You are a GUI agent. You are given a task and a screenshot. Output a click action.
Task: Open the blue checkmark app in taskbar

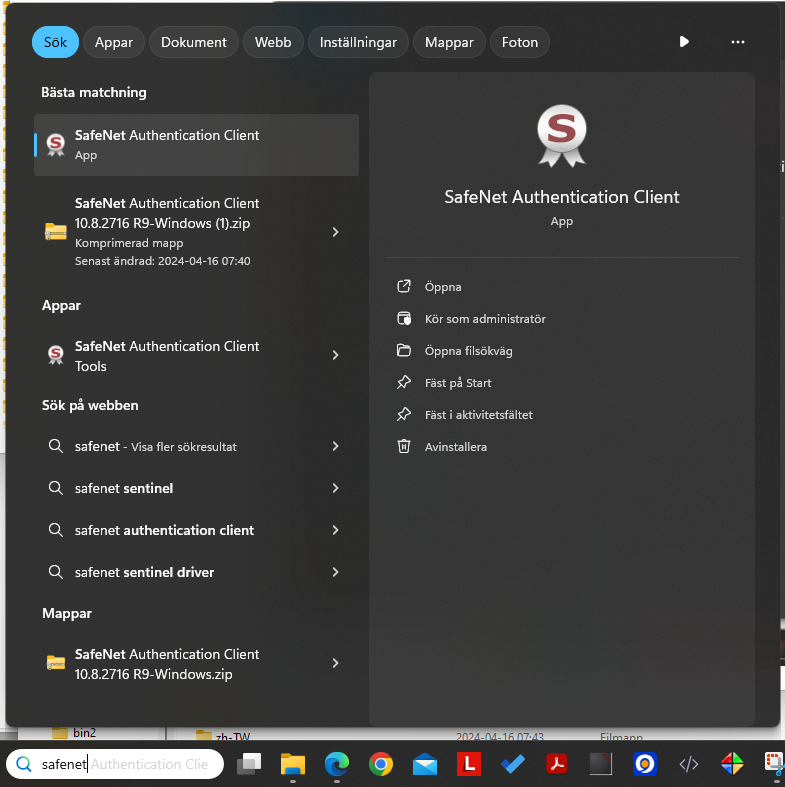pyautogui.click(x=513, y=764)
